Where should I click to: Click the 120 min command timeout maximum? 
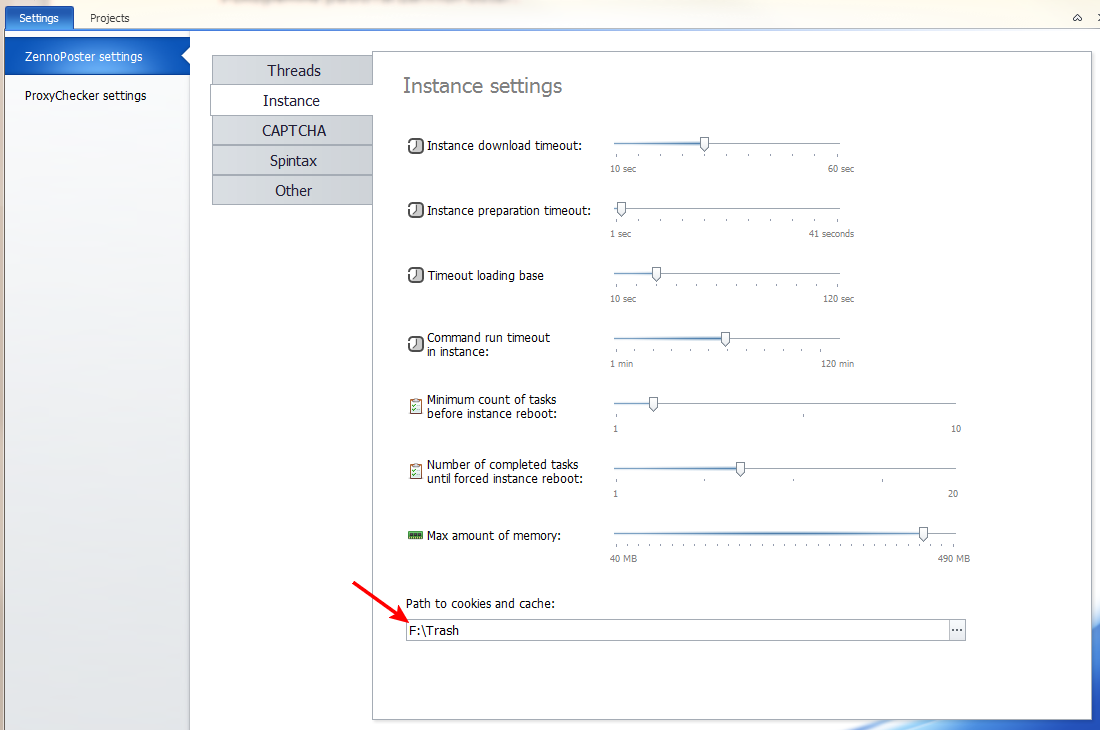click(x=838, y=364)
